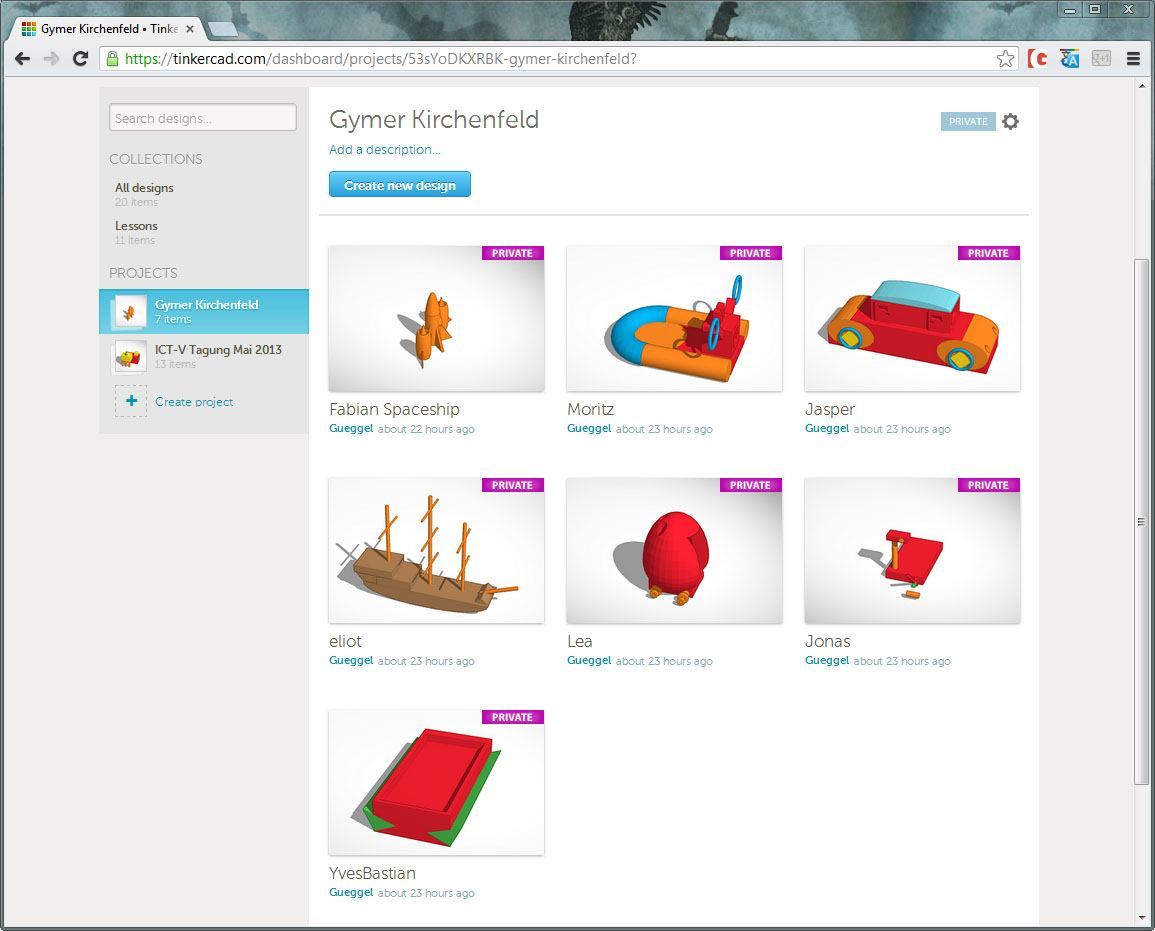Image resolution: width=1155 pixels, height=931 pixels.
Task: Click the address bar URL
Action: point(380,59)
